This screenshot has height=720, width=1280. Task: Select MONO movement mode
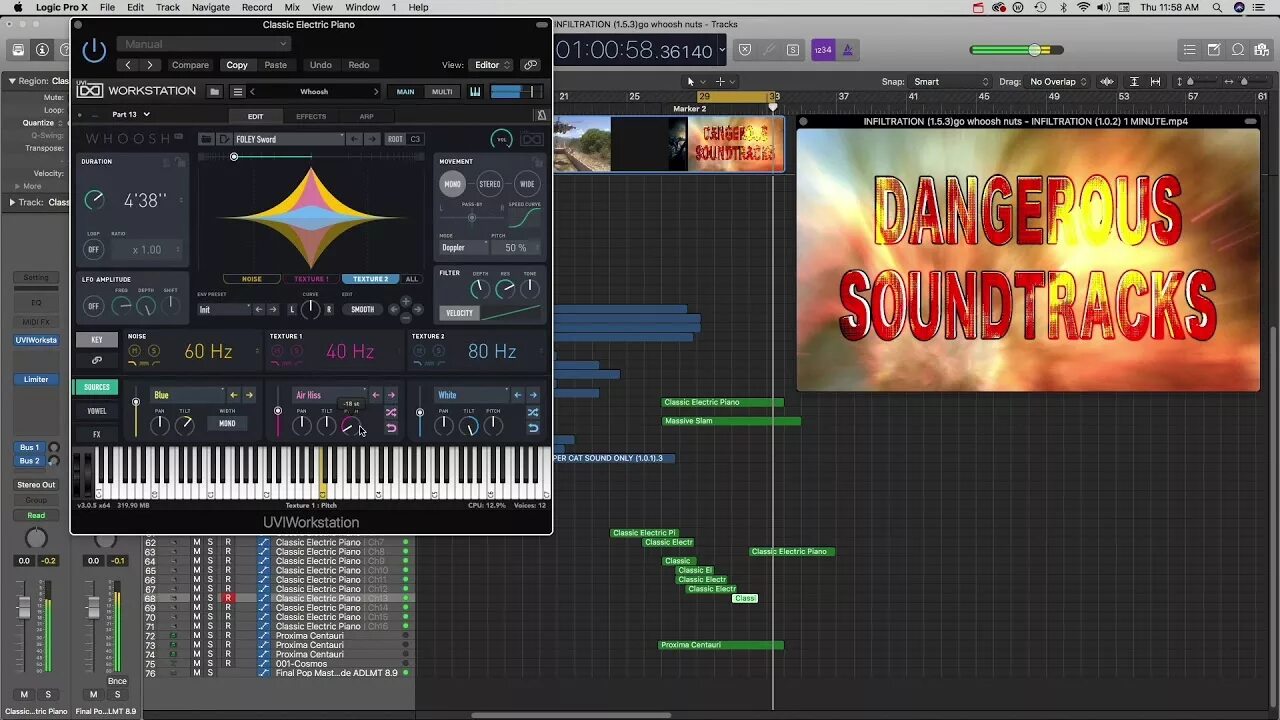453,184
